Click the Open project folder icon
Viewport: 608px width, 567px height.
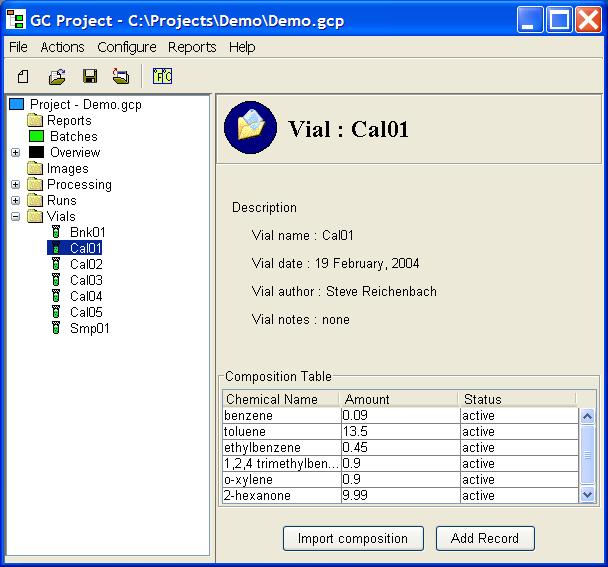coord(57,76)
